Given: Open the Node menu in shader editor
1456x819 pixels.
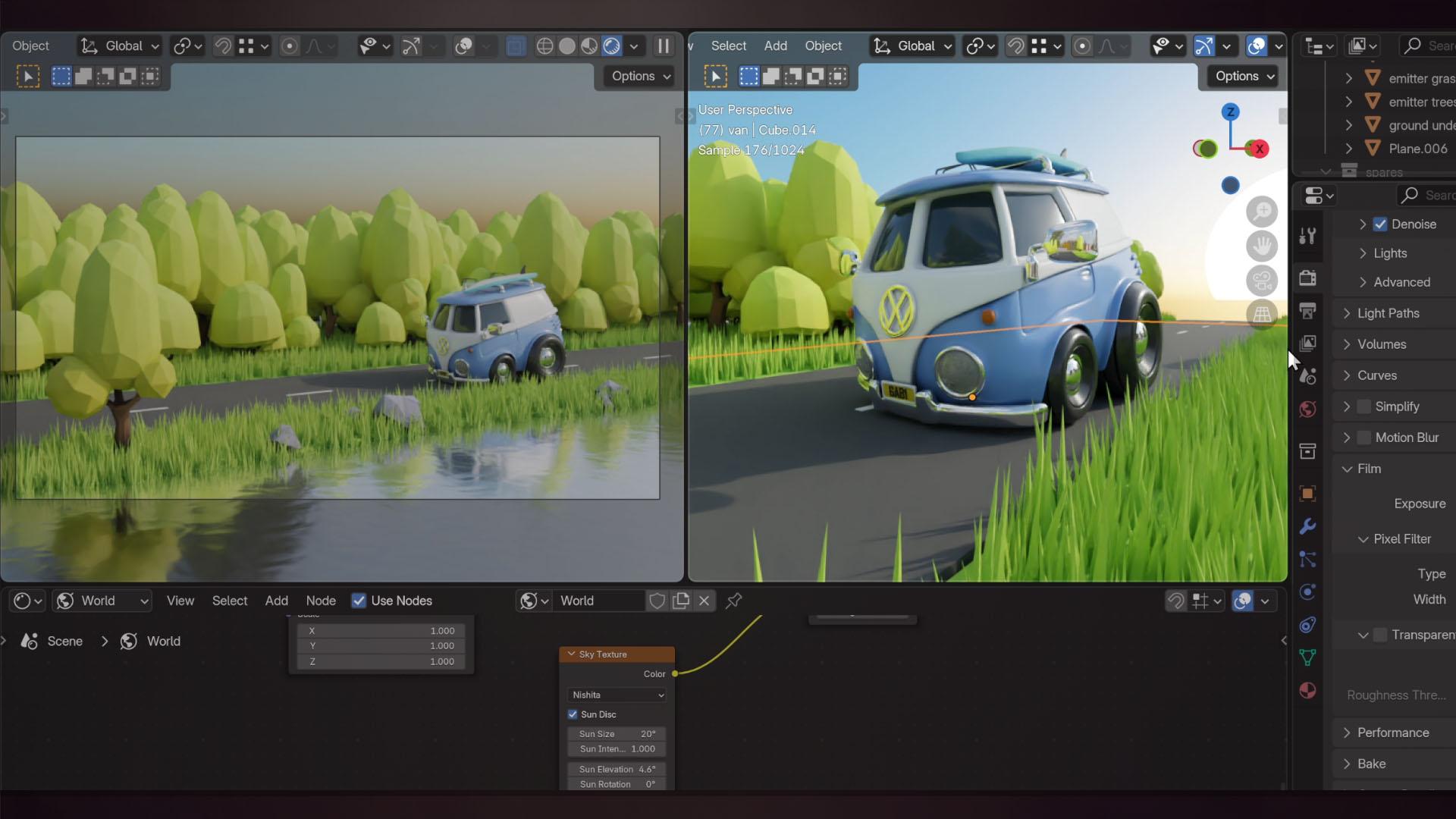Looking at the screenshot, I should 321,601.
